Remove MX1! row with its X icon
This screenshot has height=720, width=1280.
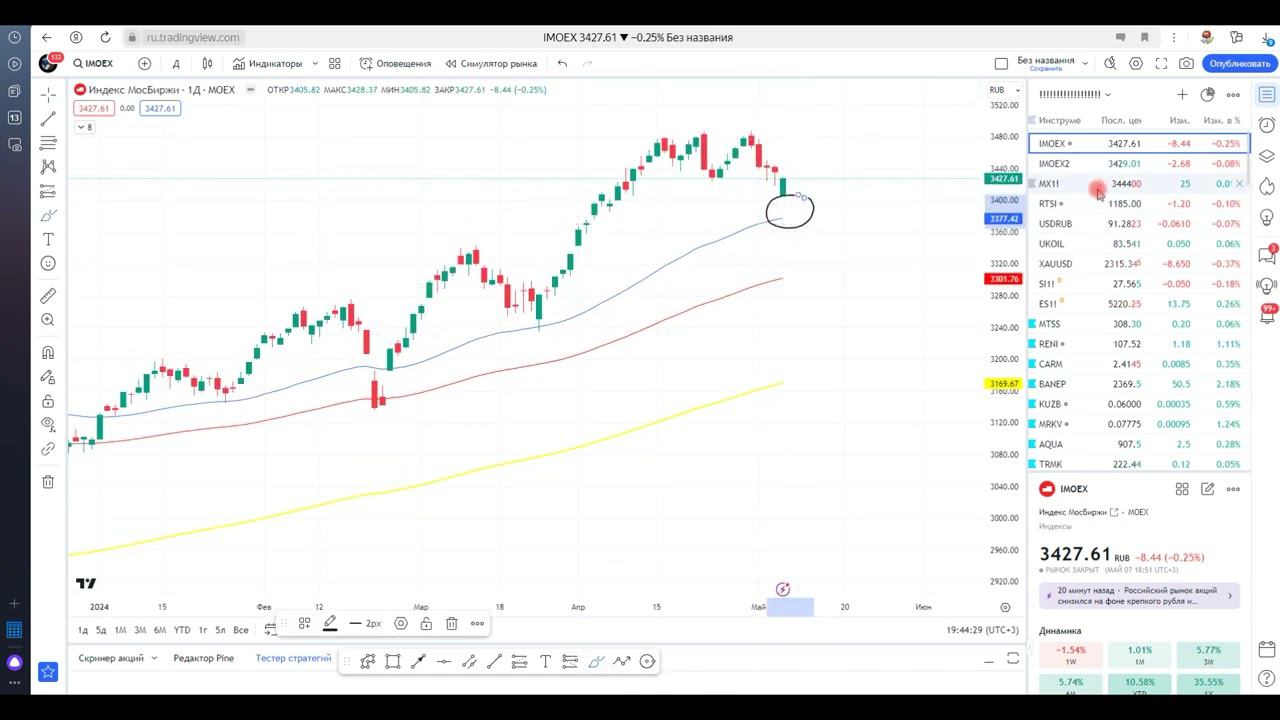click(x=1240, y=184)
